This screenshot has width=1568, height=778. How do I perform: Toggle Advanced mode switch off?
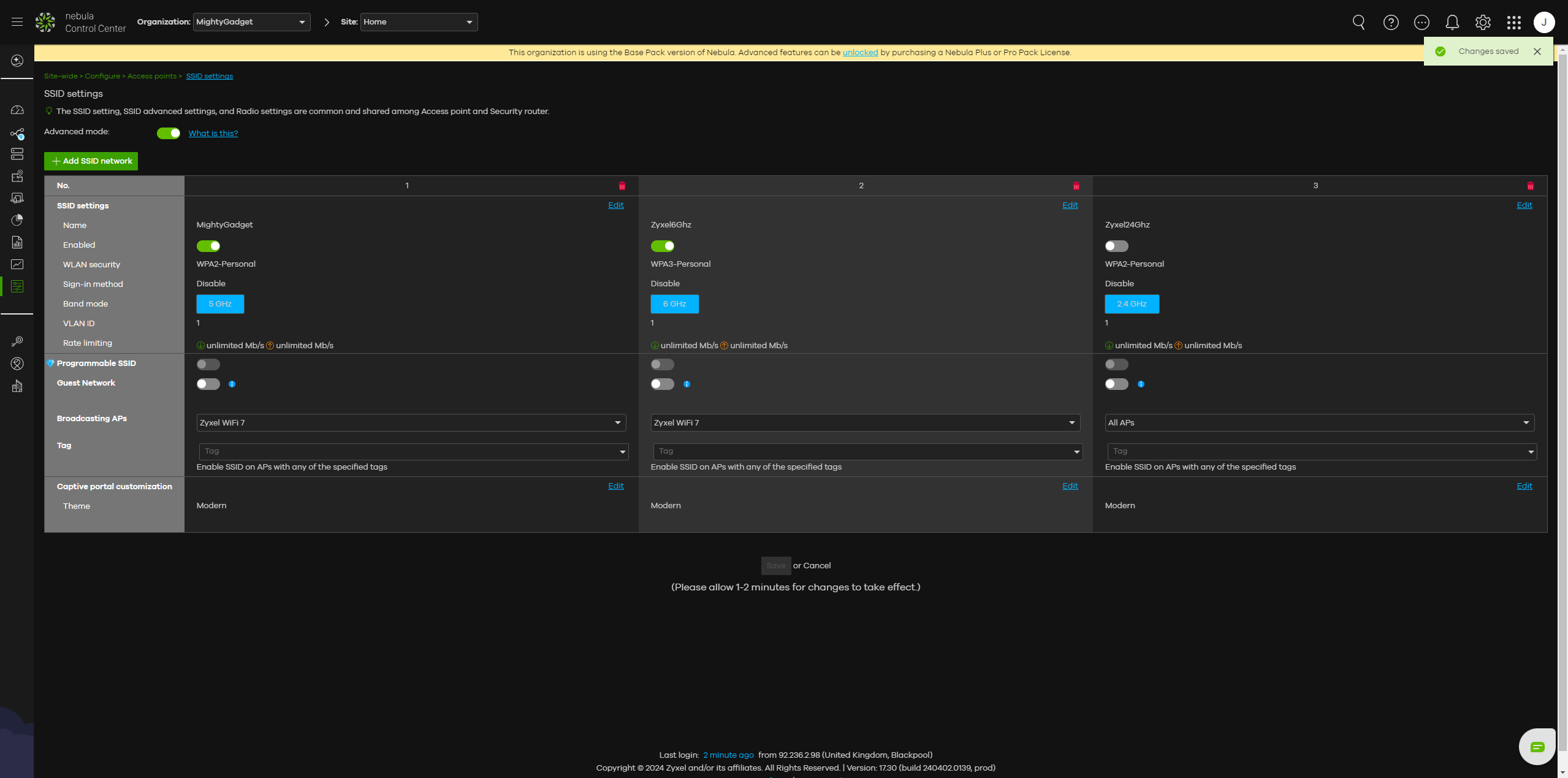pos(168,134)
